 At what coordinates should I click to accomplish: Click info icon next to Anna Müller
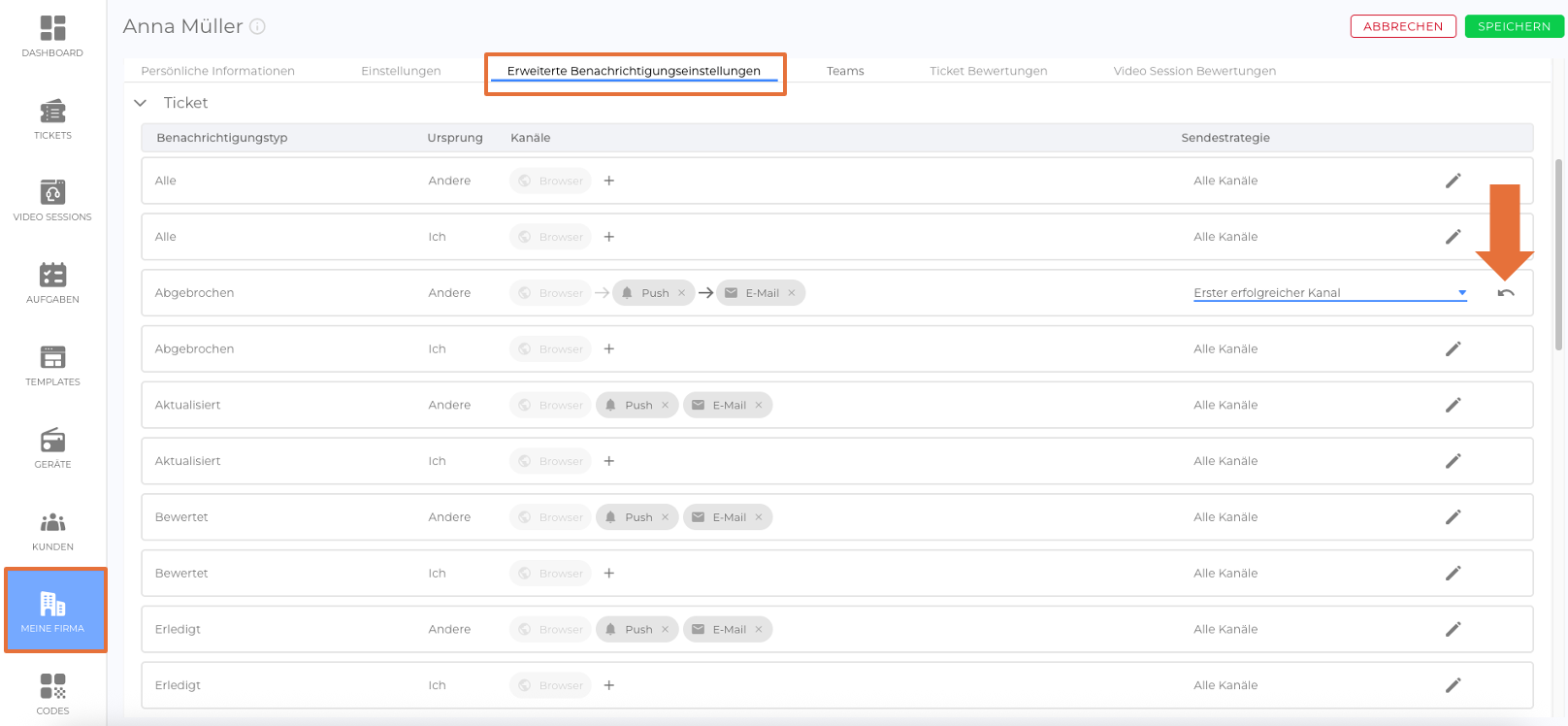click(257, 27)
